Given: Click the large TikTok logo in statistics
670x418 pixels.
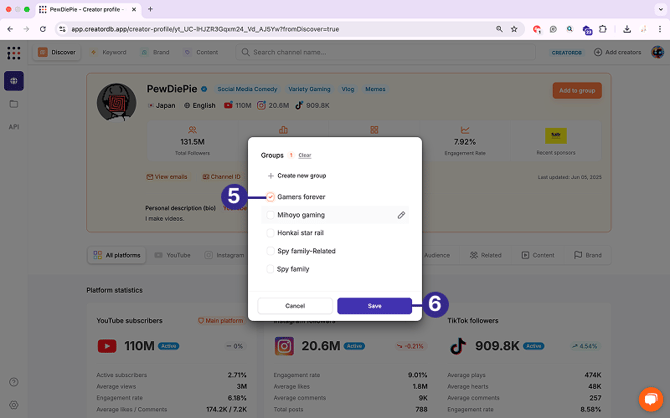Looking at the screenshot, I should point(458,346).
